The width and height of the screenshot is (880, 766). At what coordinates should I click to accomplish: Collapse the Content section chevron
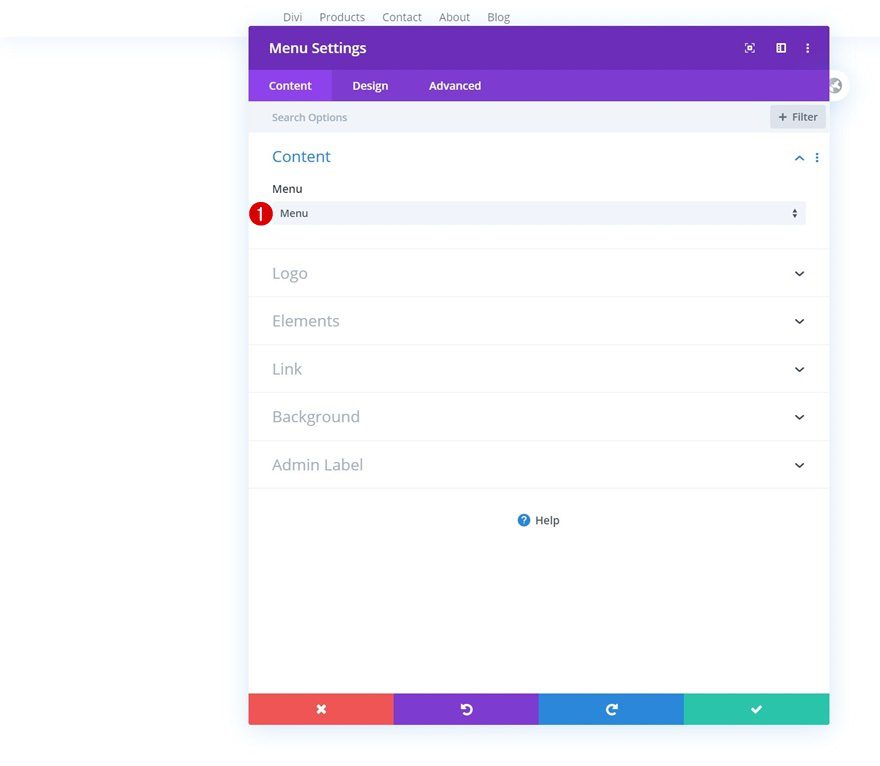[x=798, y=157]
